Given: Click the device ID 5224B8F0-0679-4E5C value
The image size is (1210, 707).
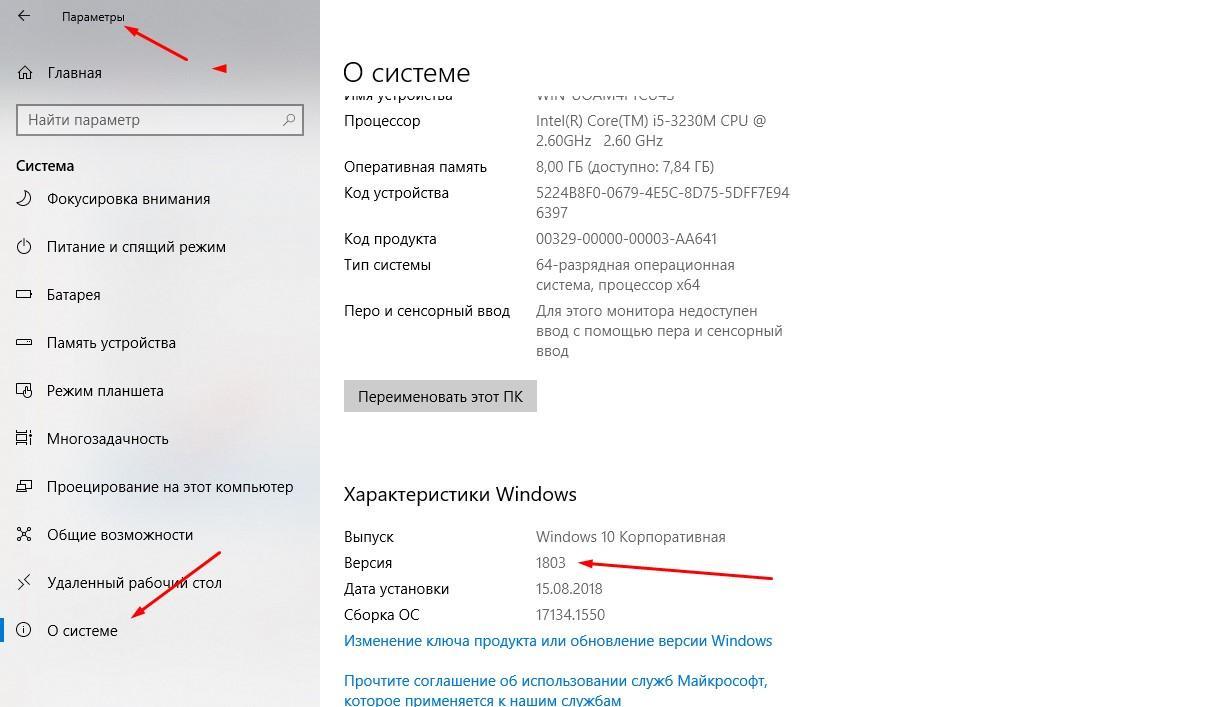Looking at the screenshot, I should click(663, 202).
